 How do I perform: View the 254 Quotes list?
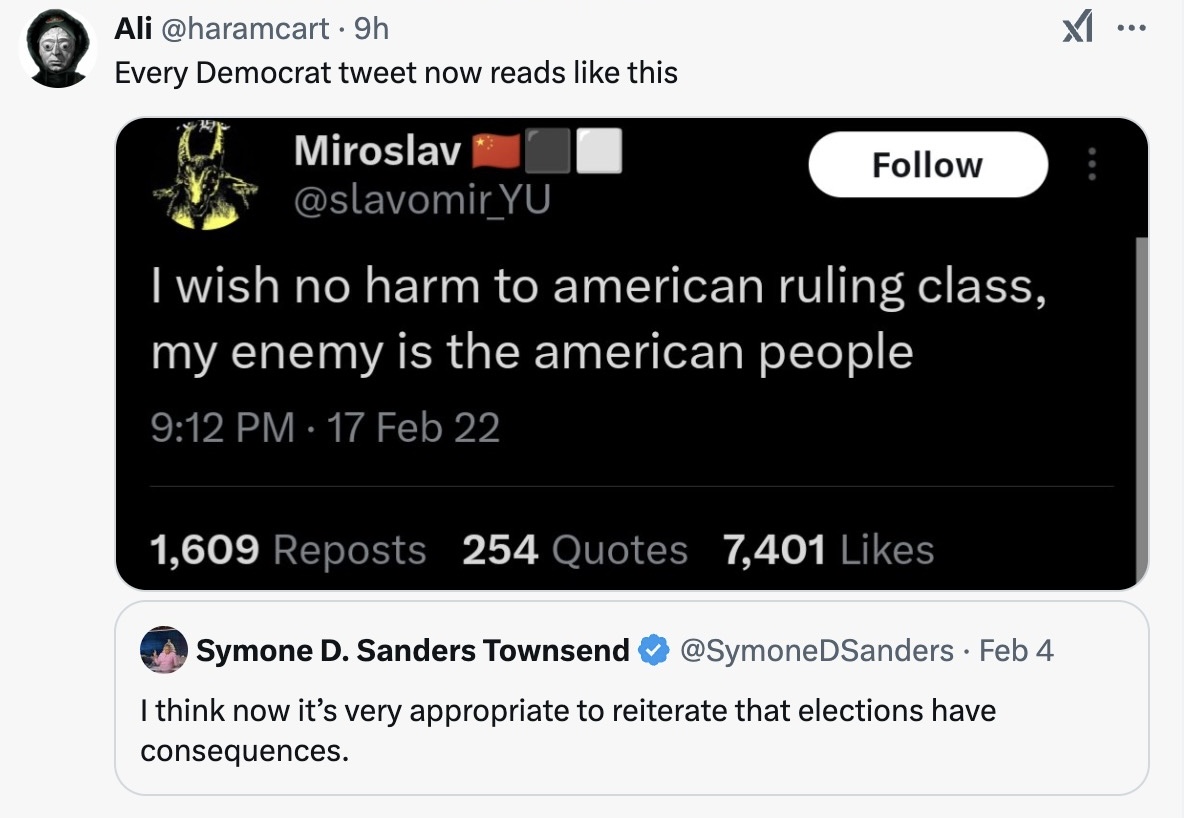pos(575,550)
